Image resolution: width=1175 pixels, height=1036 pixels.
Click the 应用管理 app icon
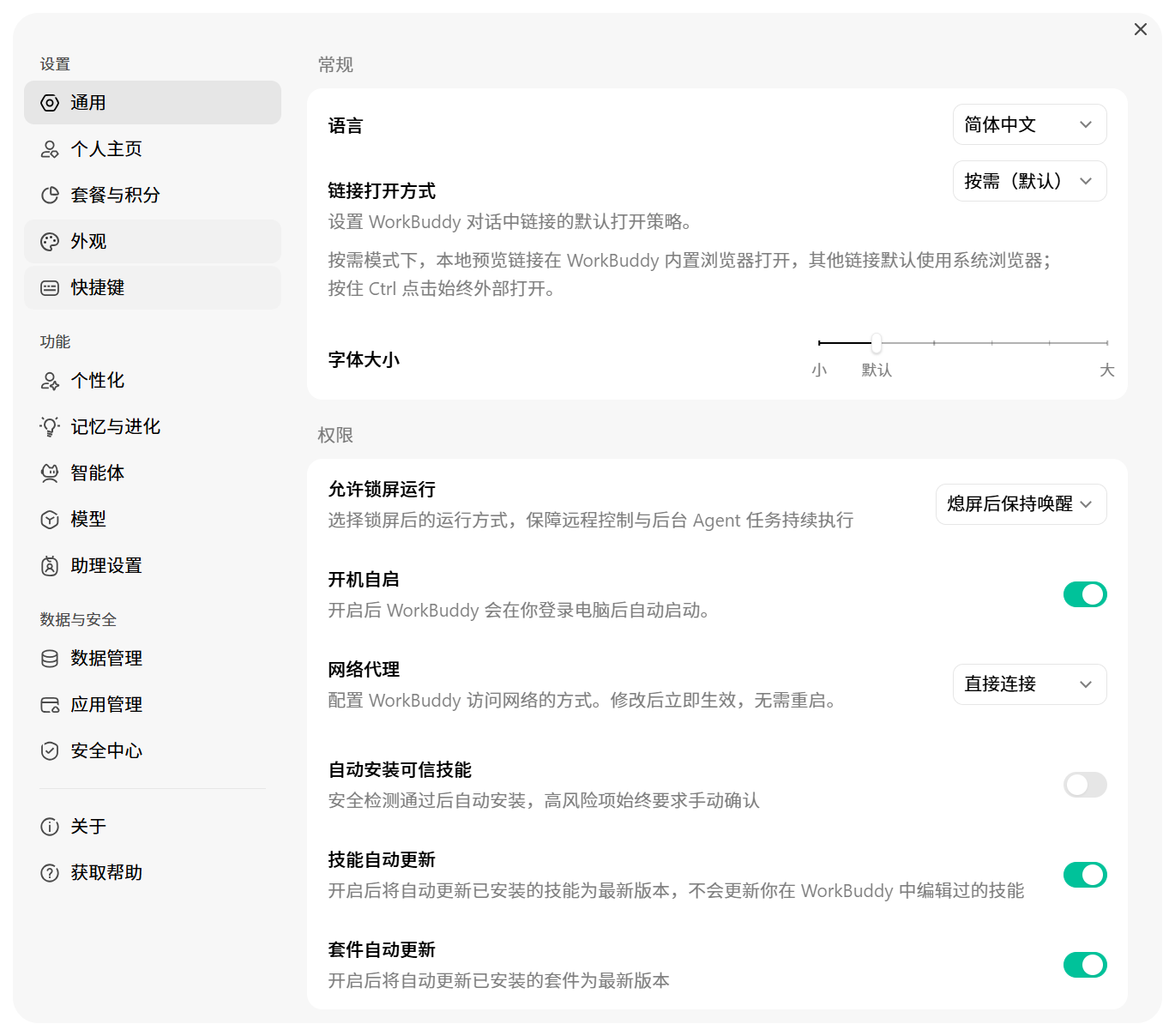coord(50,705)
